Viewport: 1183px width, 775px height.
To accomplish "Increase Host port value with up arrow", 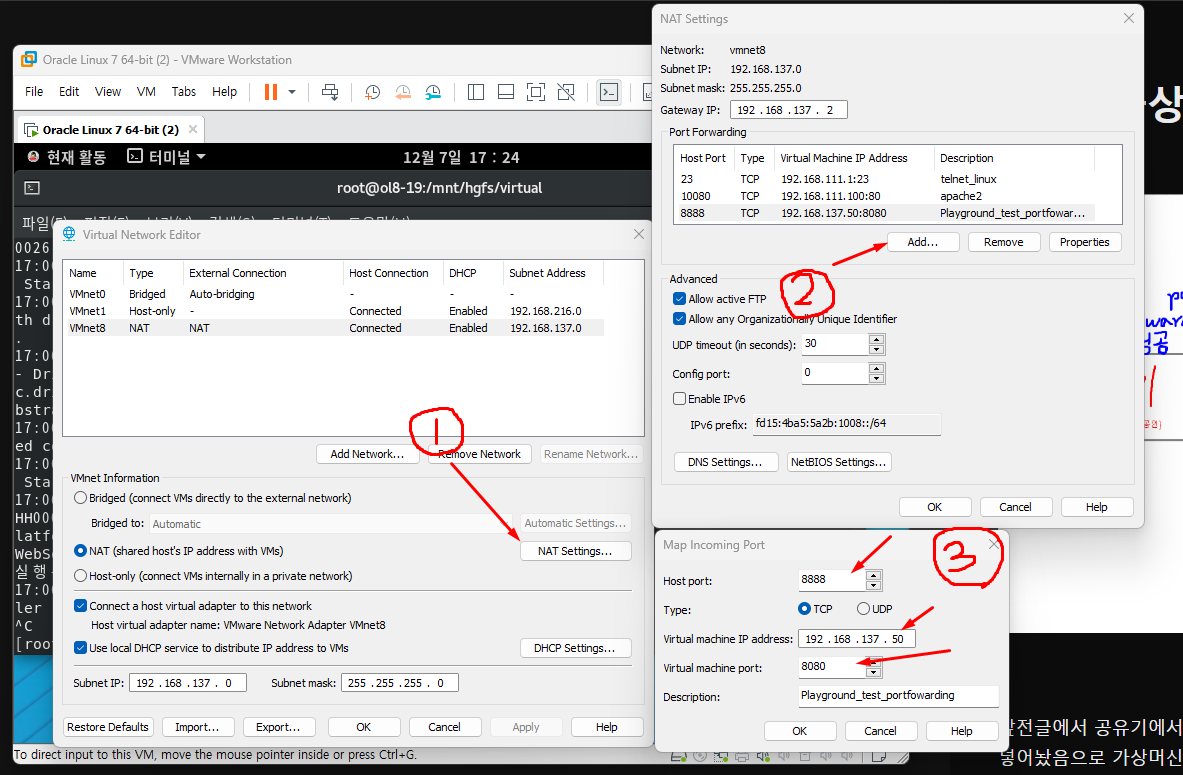I will (873, 576).
